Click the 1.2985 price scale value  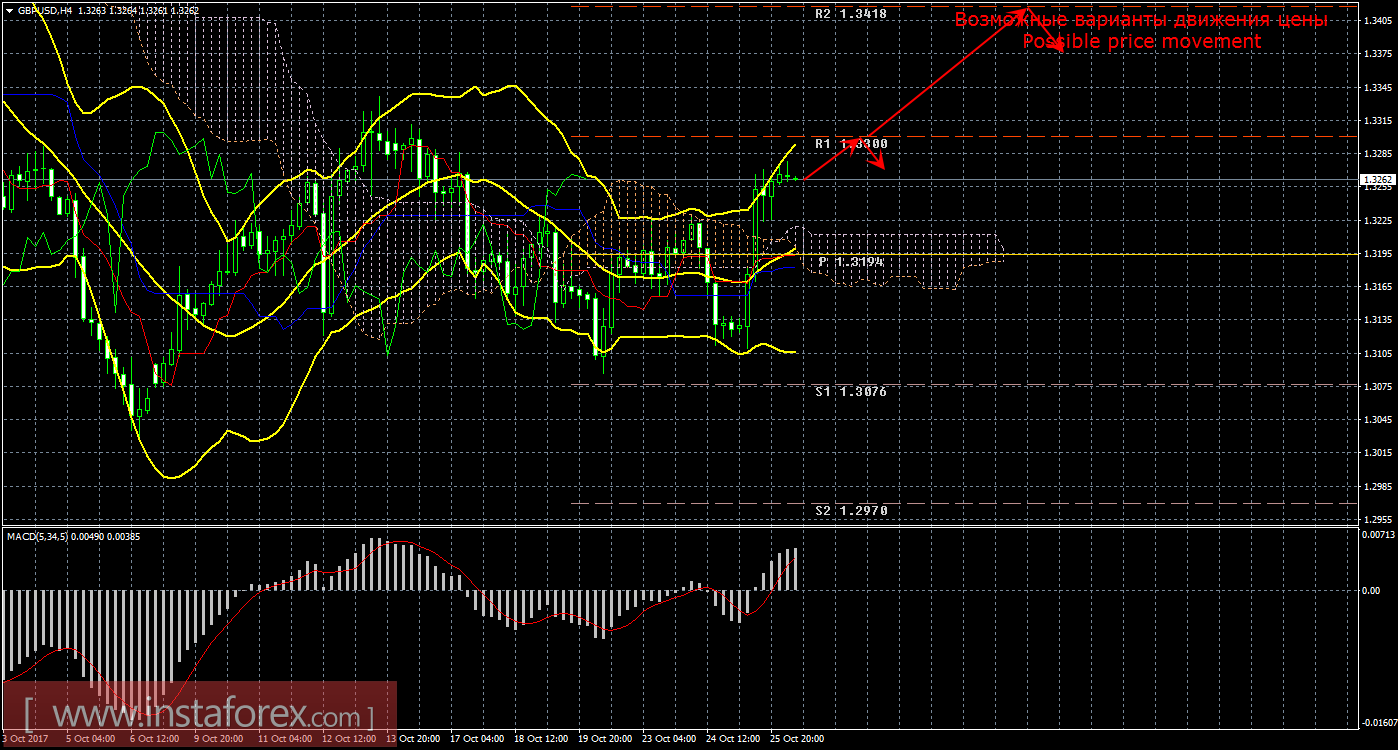click(x=1377, y=486)
